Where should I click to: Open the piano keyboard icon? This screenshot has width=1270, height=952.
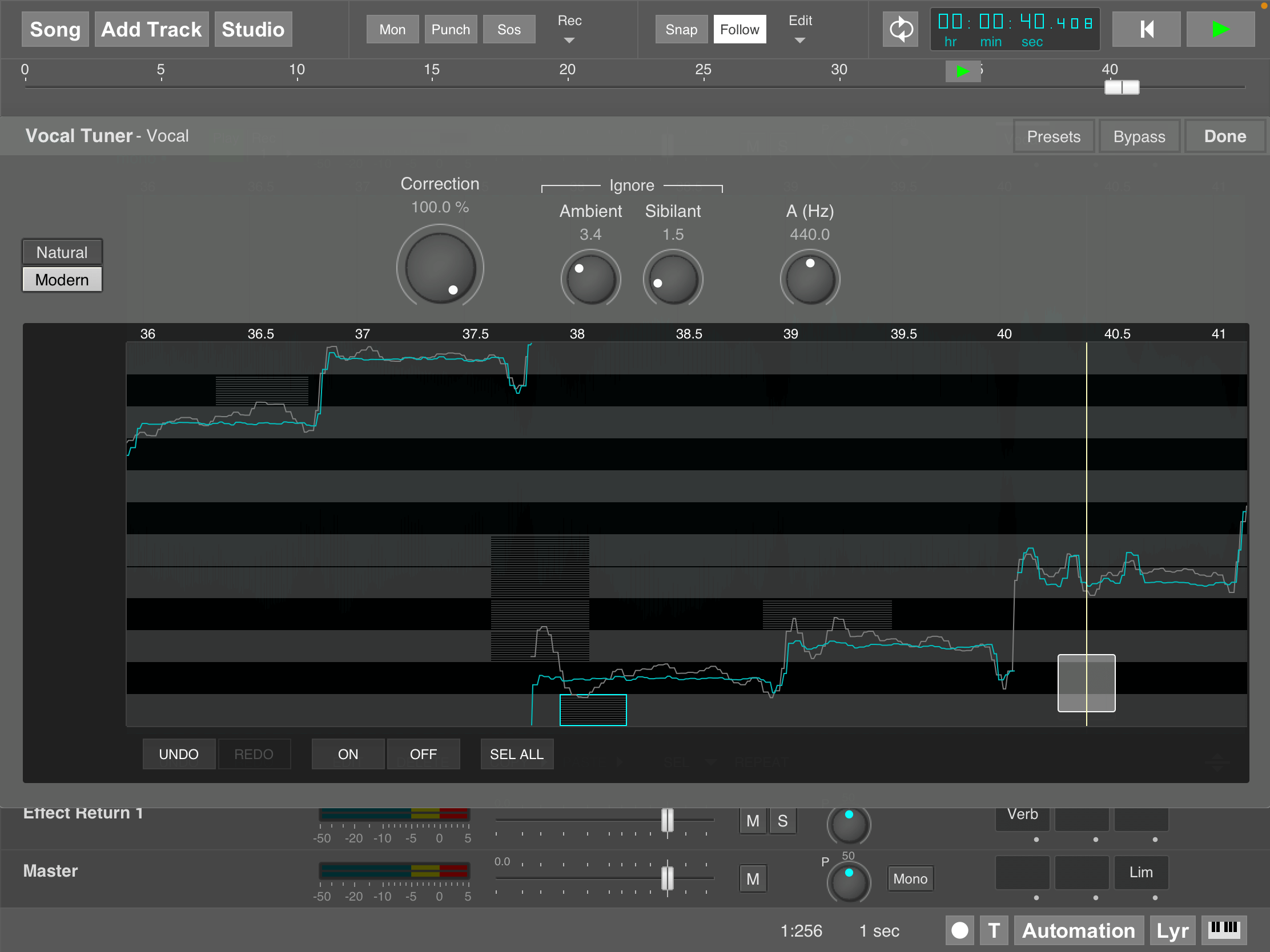pyautogui.click(x=1224, y=930)
